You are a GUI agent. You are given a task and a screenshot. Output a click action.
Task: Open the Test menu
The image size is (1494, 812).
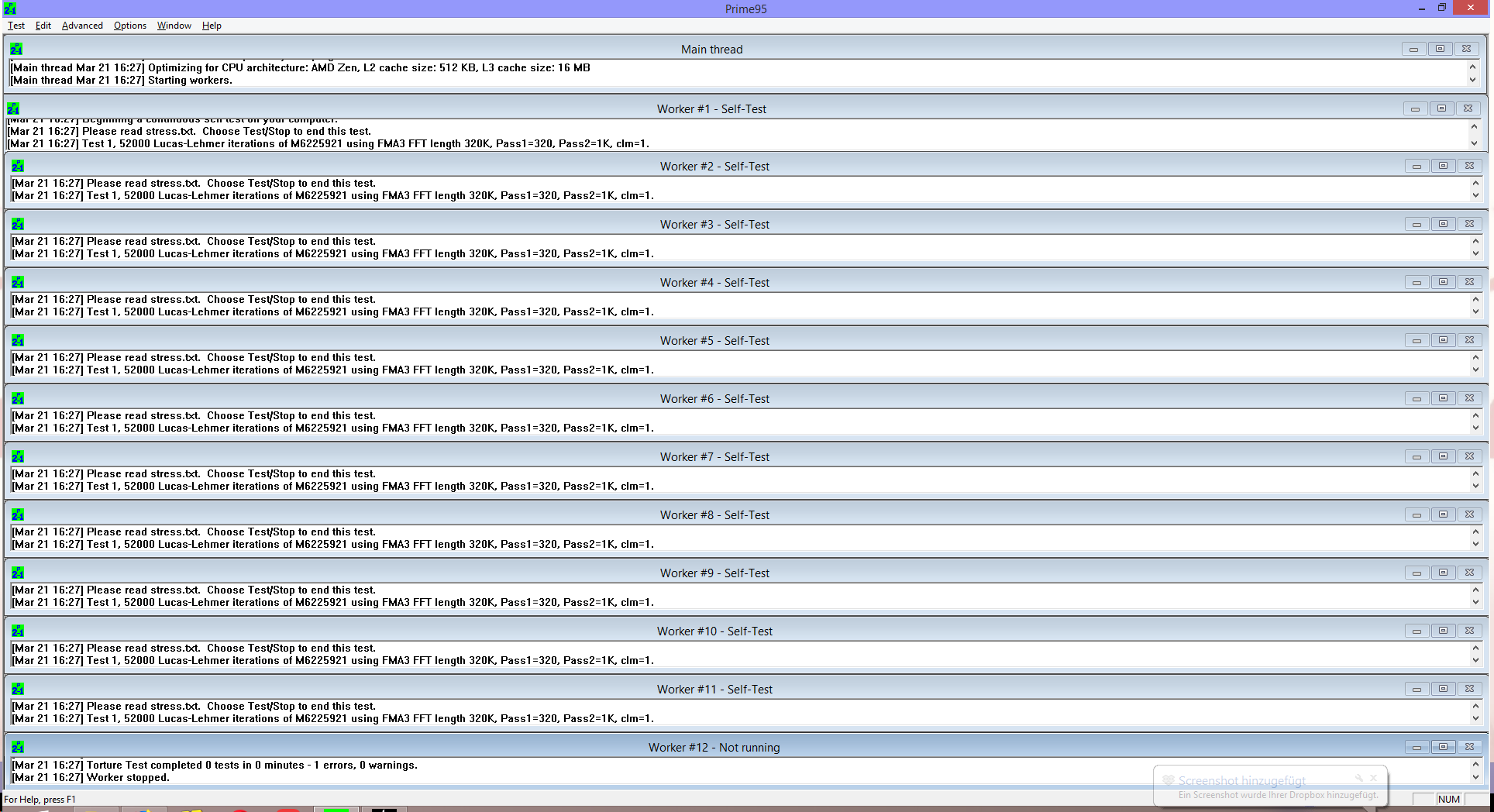pos(16,26)
